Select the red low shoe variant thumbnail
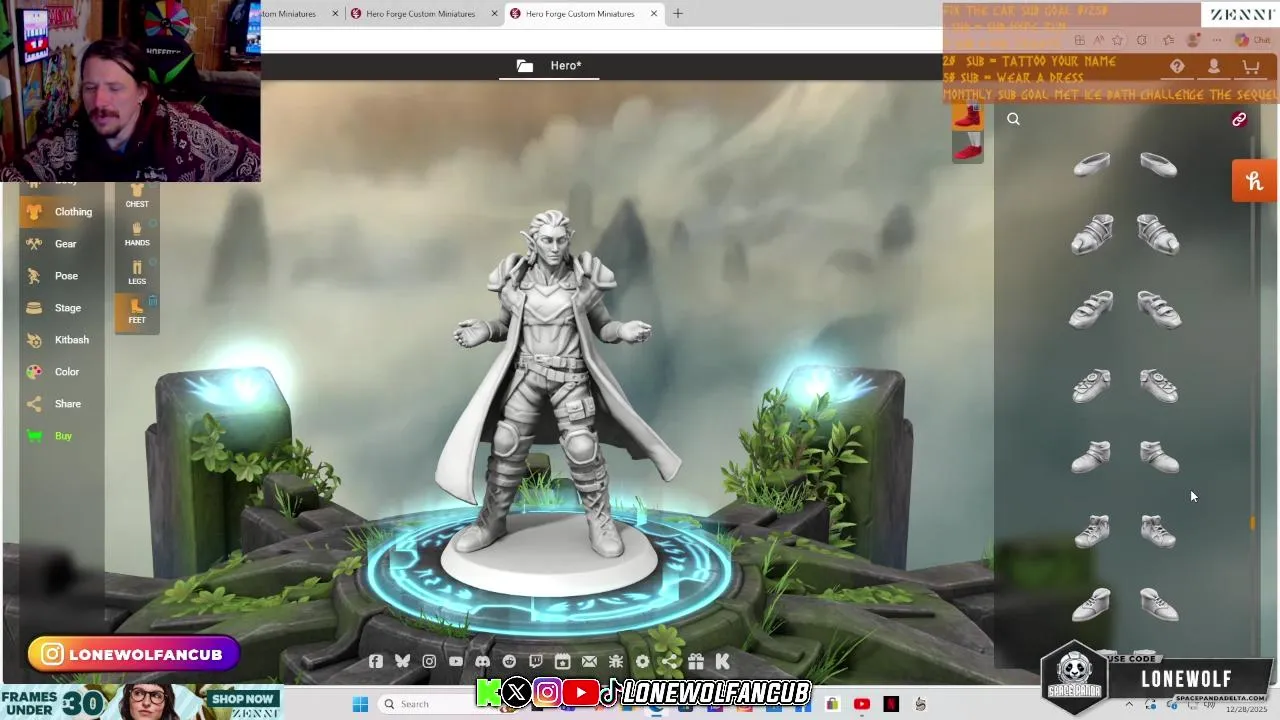This screenshot has height=720, width=1280. (967, 149)
